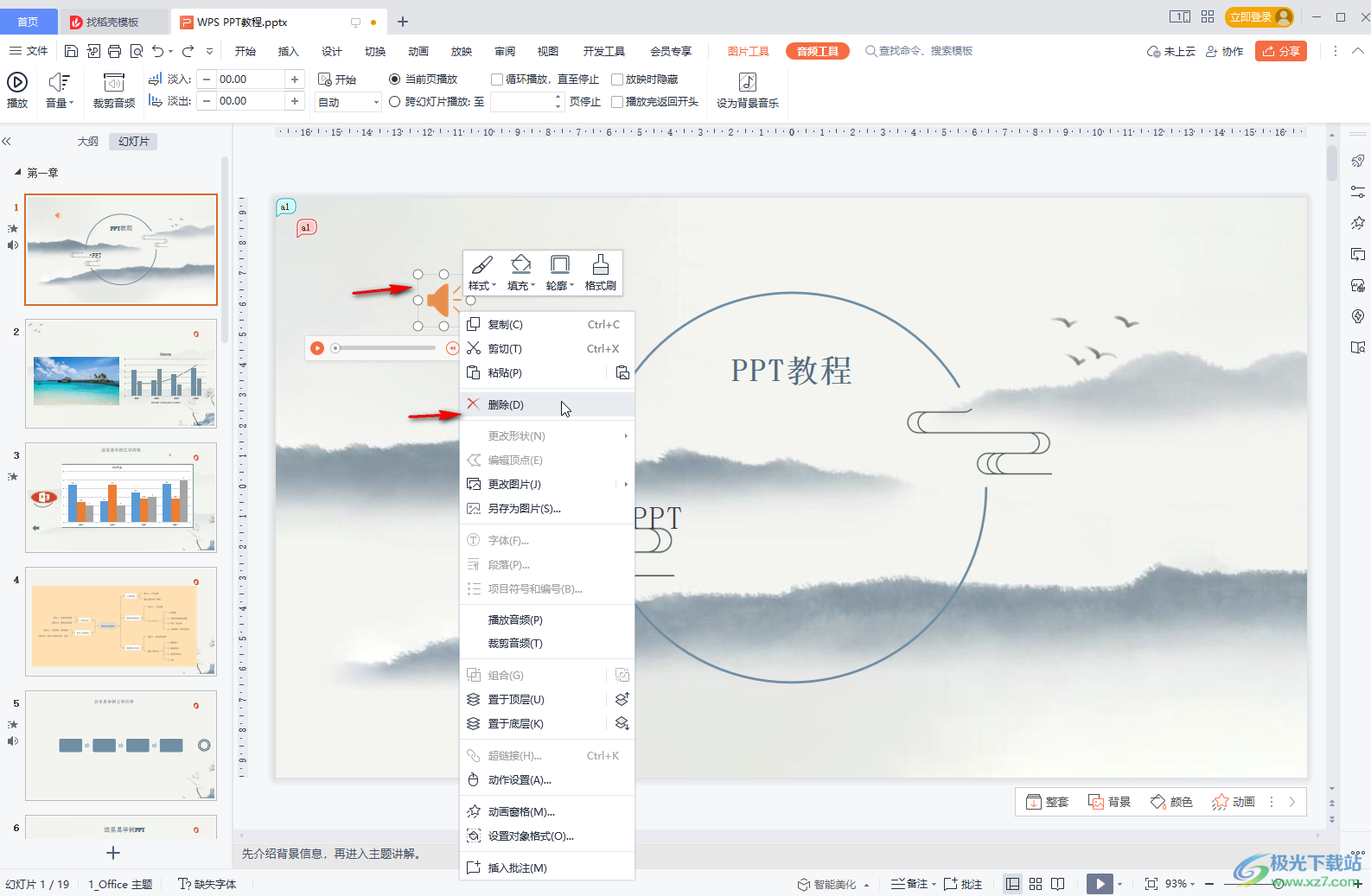
Task: Click Set as background music icon
Action: (x=748, y=82)
